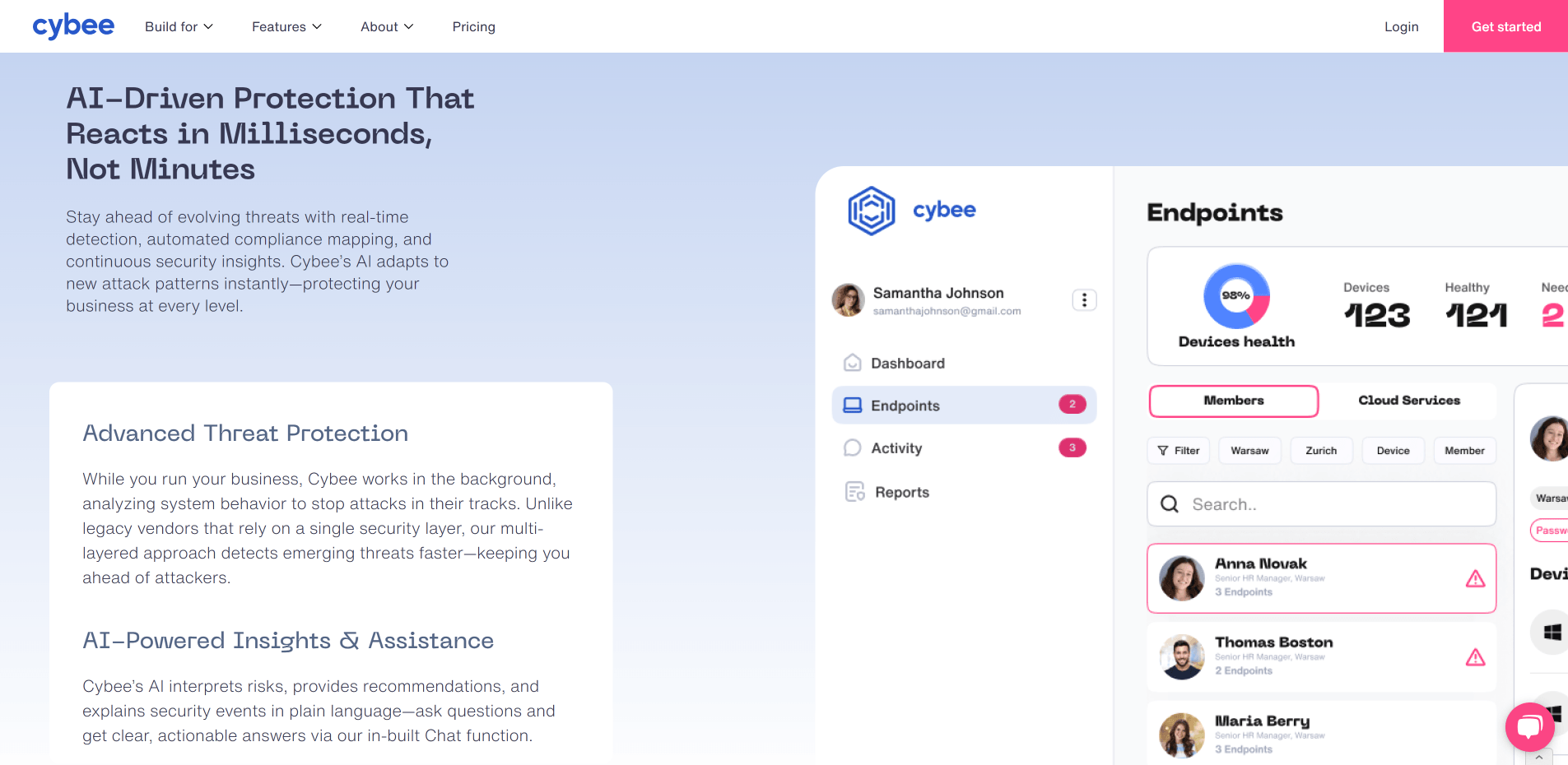Screen dimensions: 1568x765
Task: Toggle the Zurich filter chip
Action: [1321, 451]
